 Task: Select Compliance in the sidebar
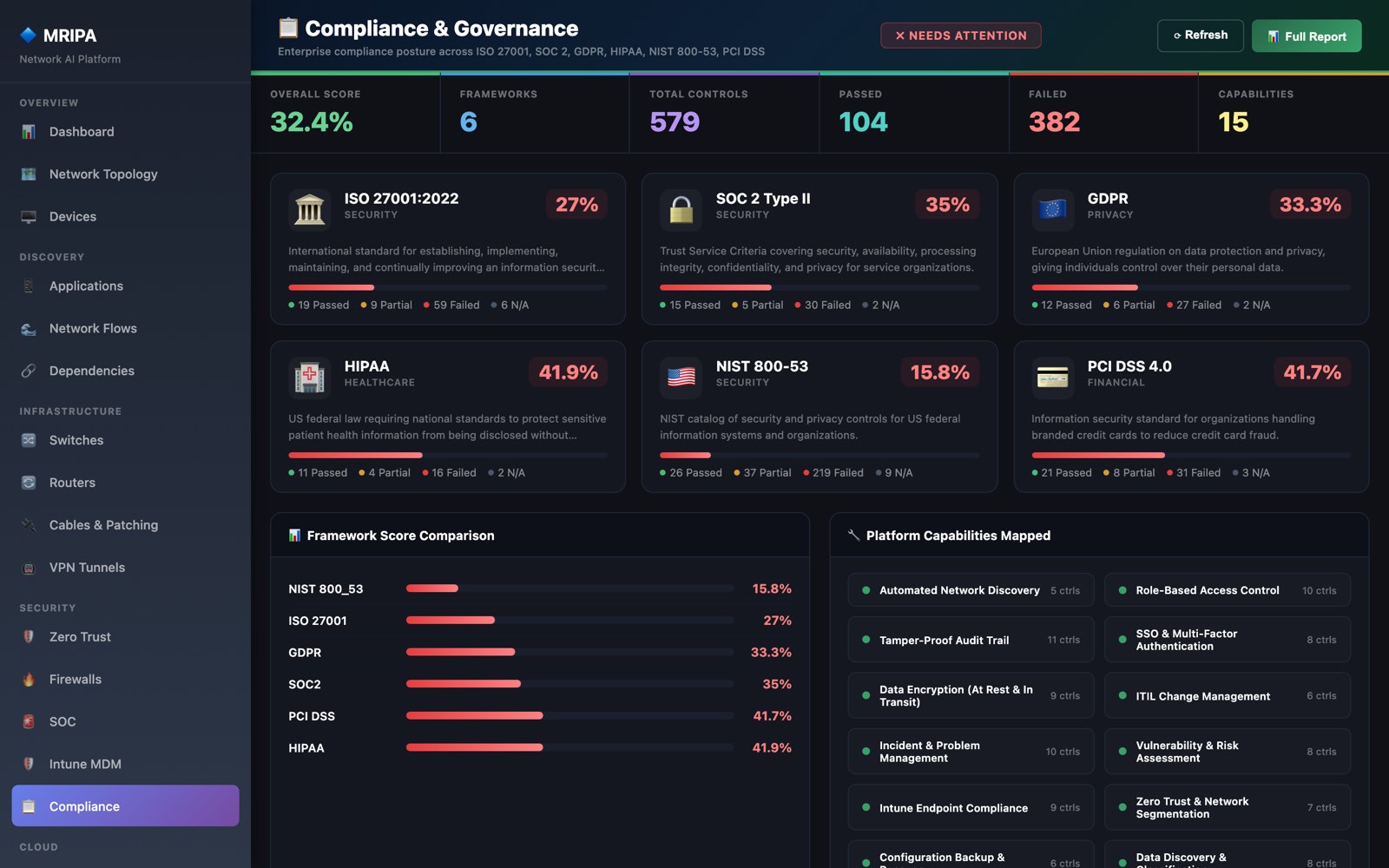pos(126,806)
